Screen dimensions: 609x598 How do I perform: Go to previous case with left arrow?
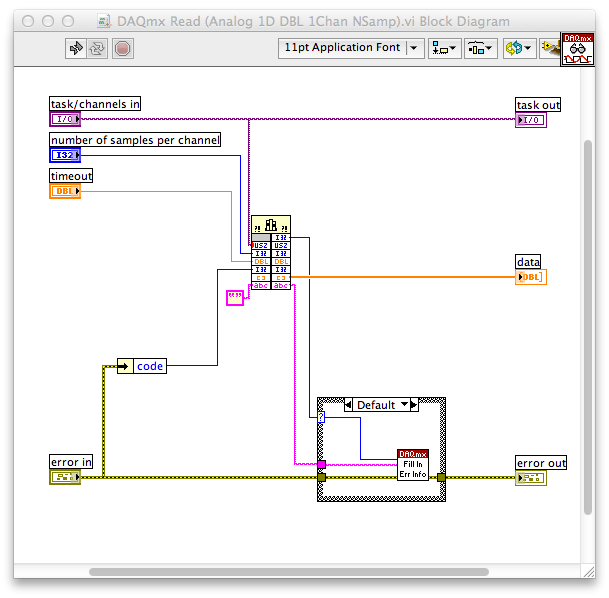(348, 405)
